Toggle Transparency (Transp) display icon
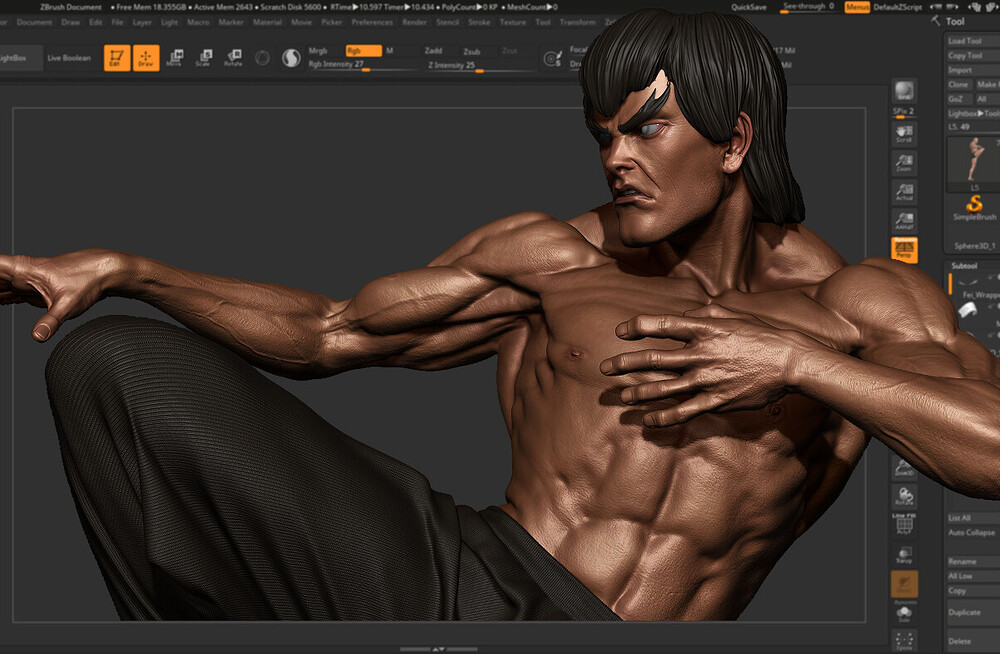The width and height of the screenshot is (1000, 654). coord(904,555)
